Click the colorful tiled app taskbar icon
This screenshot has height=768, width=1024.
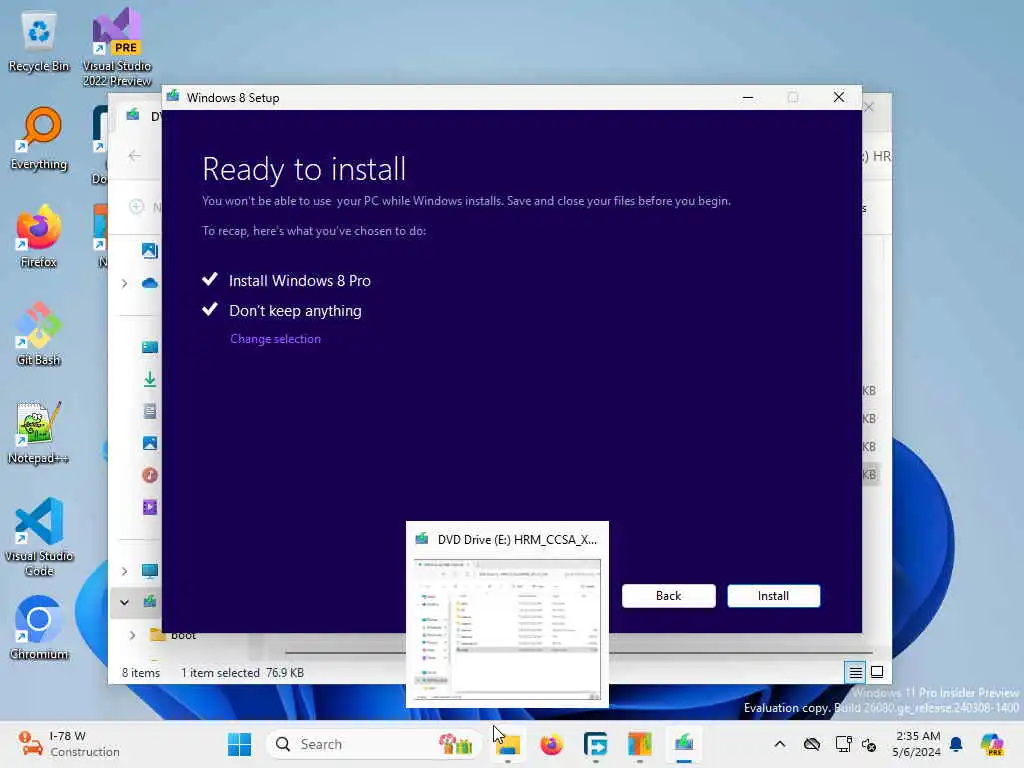(639, 744)
